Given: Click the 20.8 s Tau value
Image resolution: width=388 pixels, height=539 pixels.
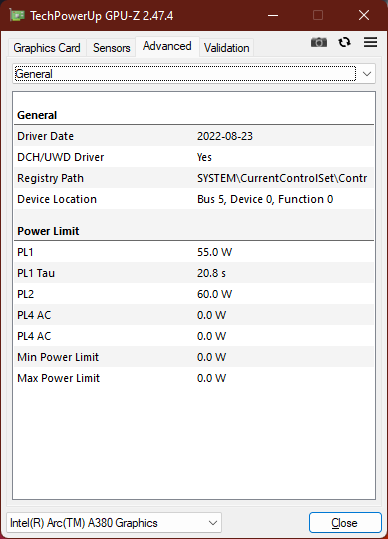Looking at the screenshot, I should click(211, 273).
